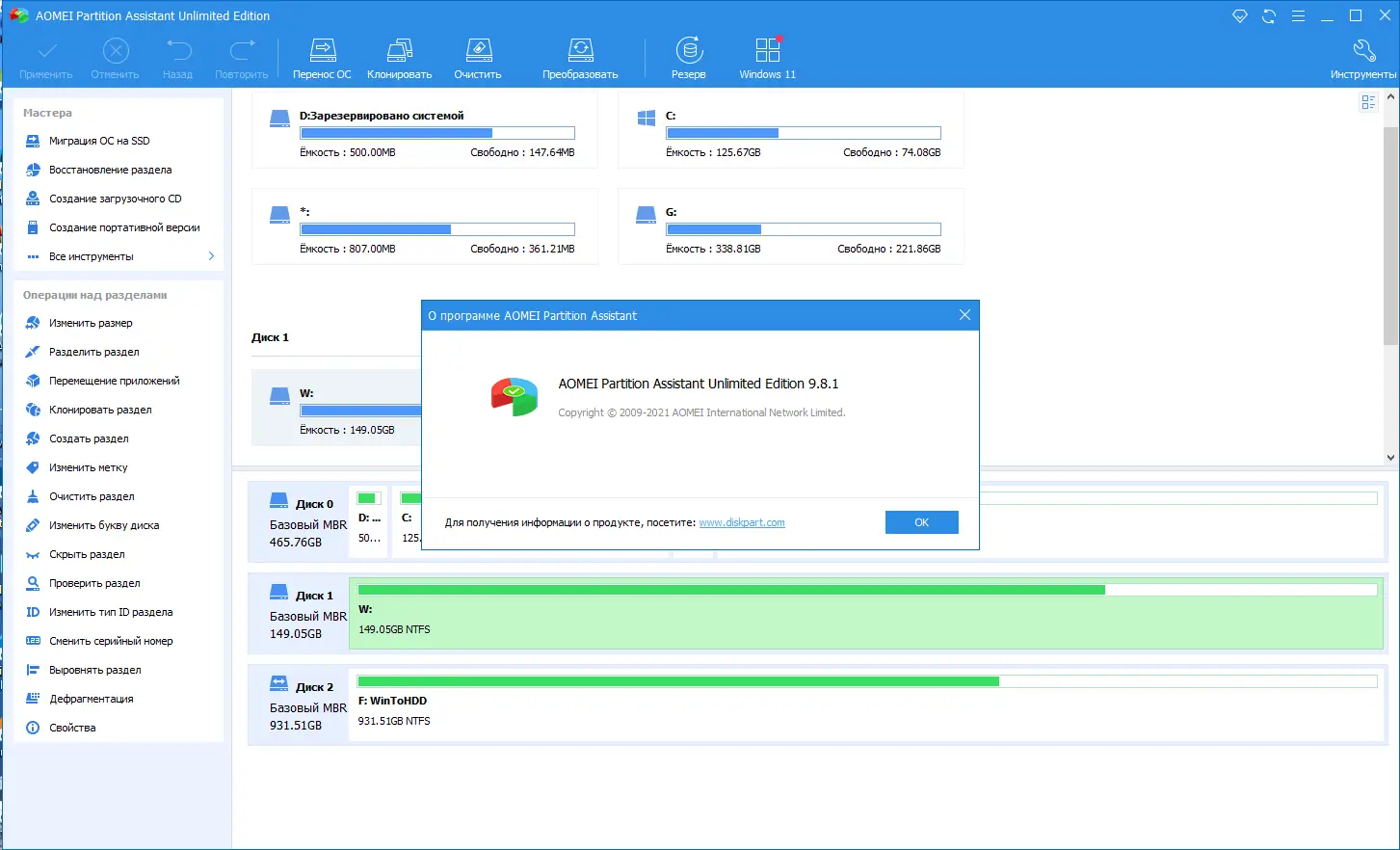
Task: Click the W: 149.05GB NTFS partition block
Action: coord(867,613)
